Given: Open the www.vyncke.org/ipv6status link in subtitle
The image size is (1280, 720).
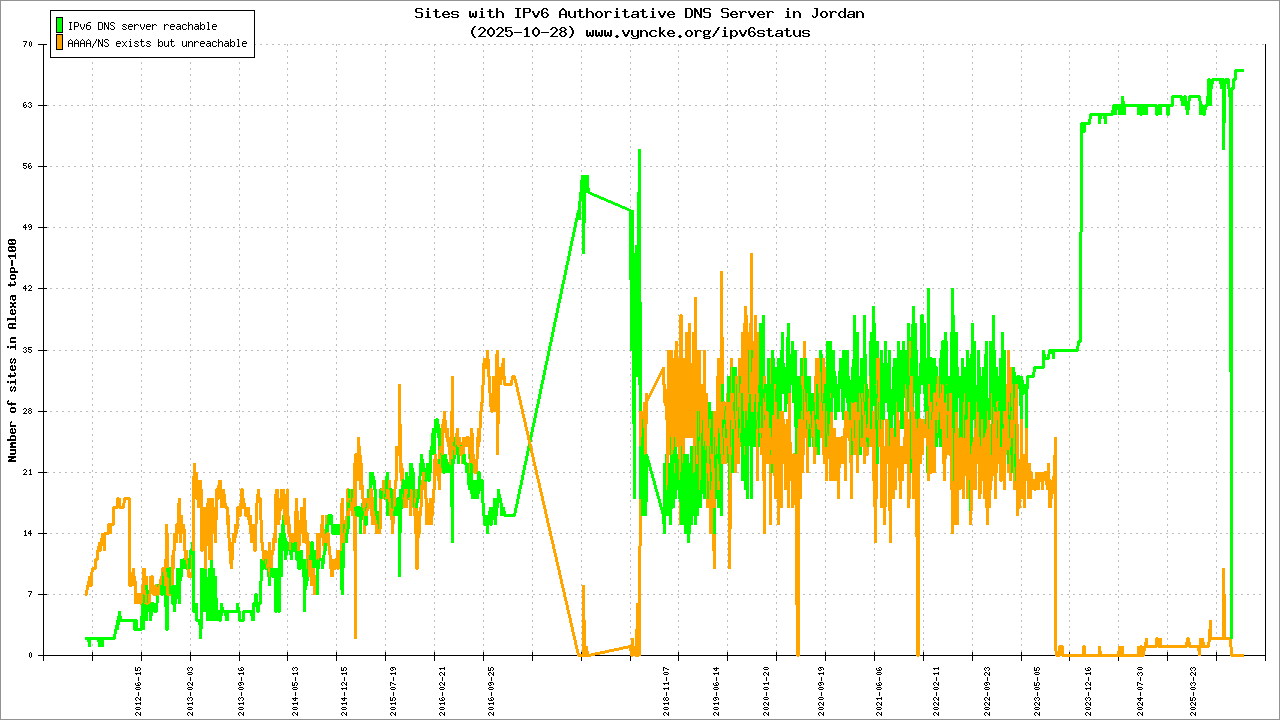Looking at the screenshot, I should point(697,32).
